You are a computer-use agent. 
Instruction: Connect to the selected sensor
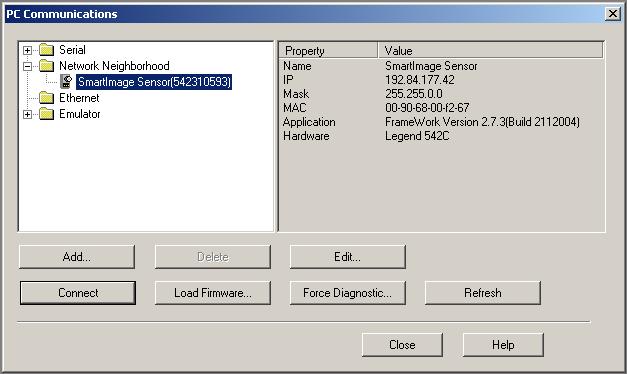click(78, 293)
